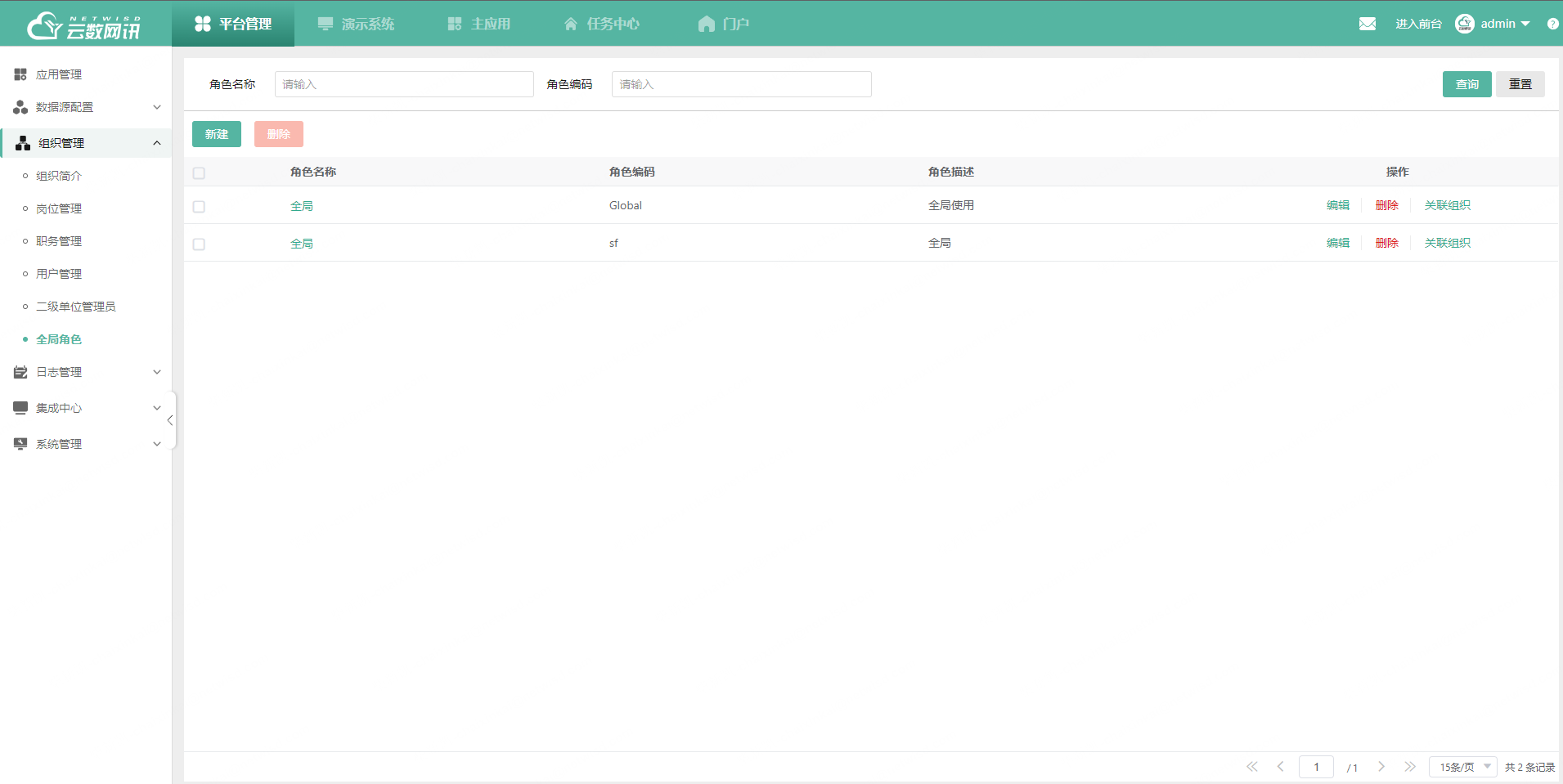Collapse the sidebar using the arrow handle
The image size is (1563, 784).
tap(170, 420)
